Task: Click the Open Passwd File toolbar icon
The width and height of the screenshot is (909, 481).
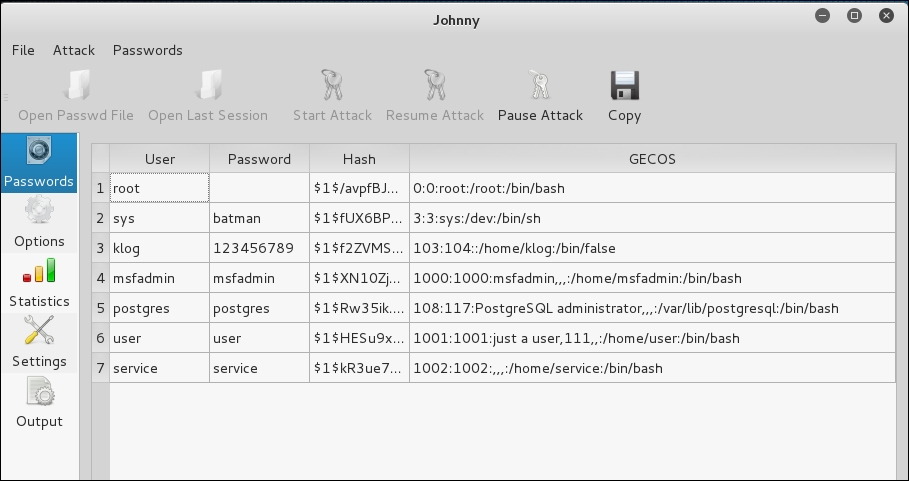Action: [76, 87]
